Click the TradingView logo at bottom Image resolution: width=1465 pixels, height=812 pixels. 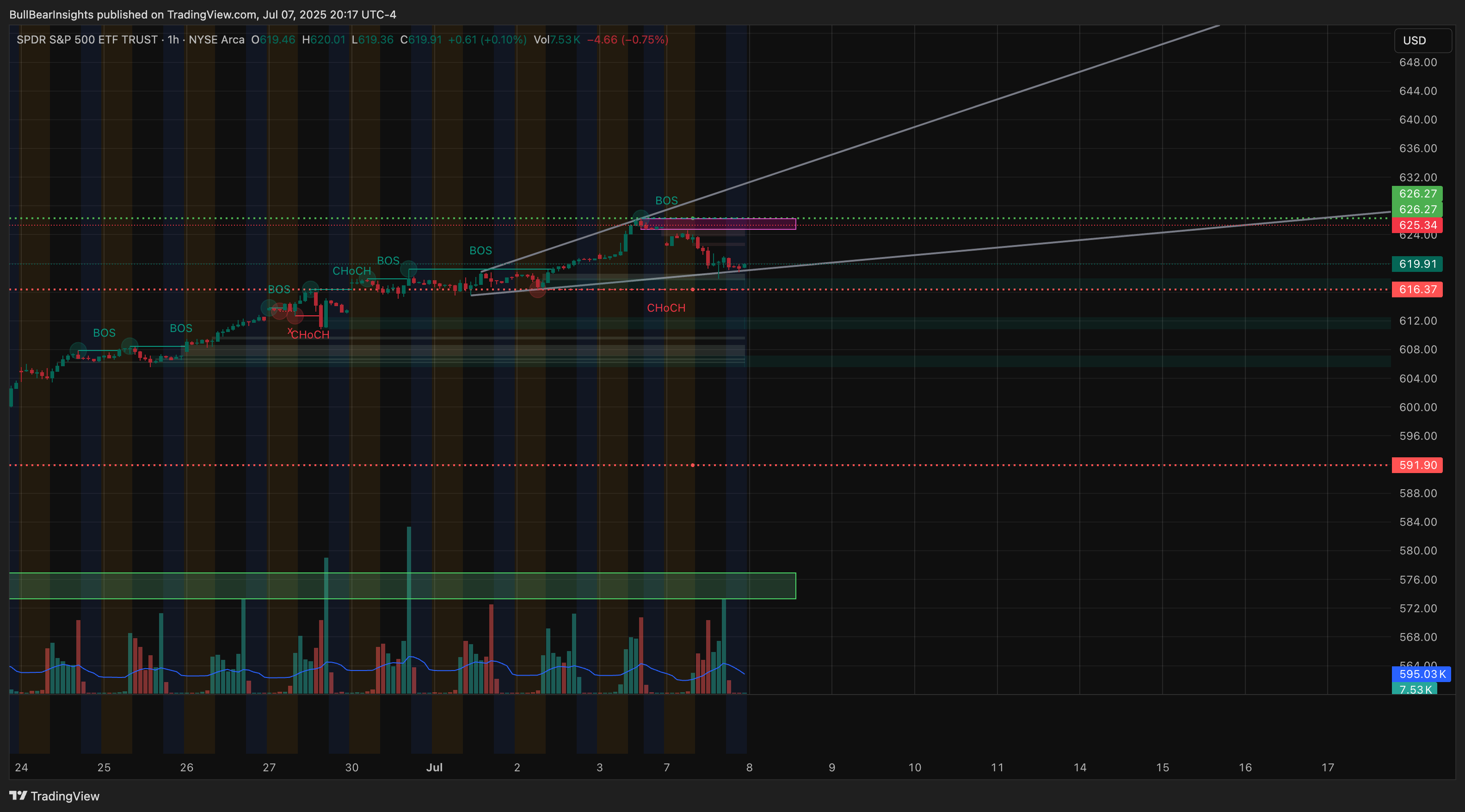click(54, 796)
